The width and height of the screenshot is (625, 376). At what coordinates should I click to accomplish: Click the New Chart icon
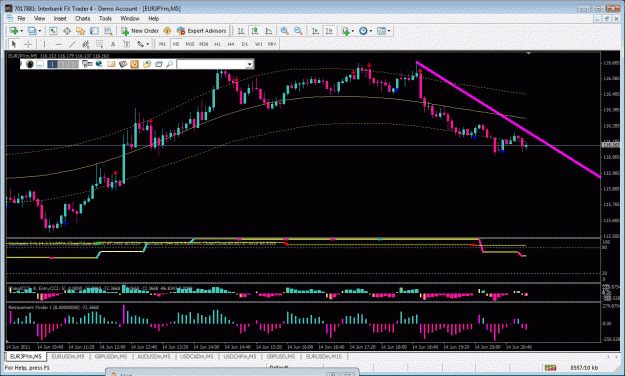point(14,31)
